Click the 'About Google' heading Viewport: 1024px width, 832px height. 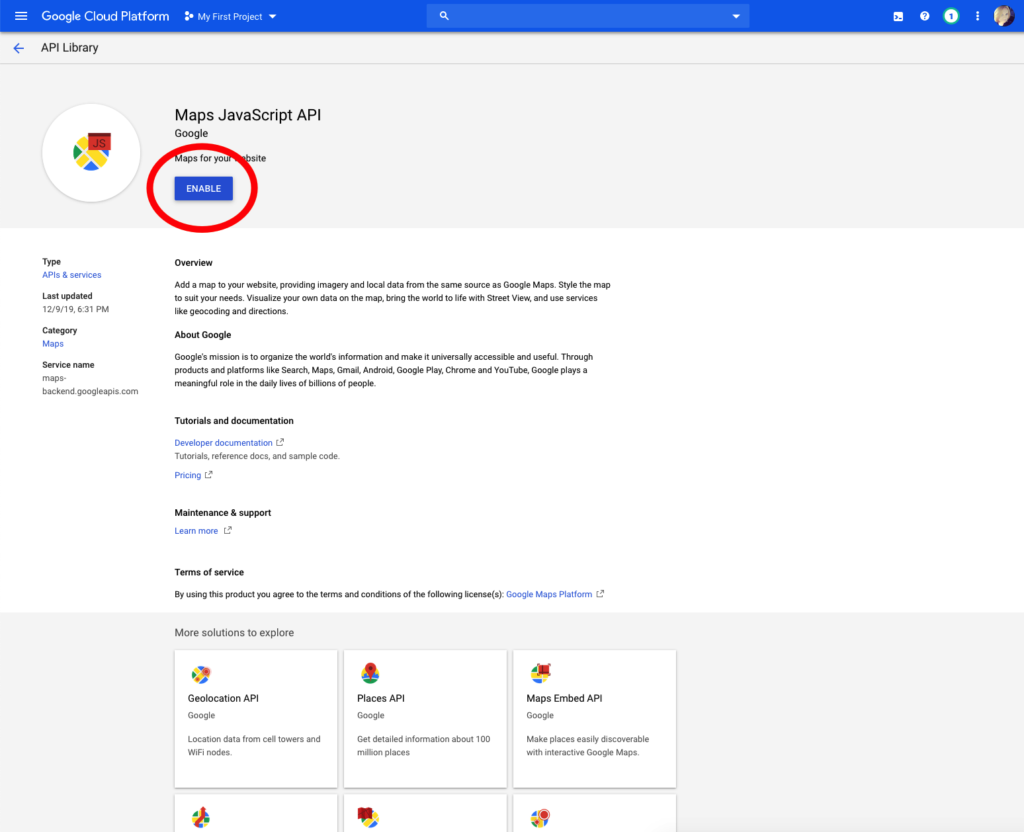202,335
